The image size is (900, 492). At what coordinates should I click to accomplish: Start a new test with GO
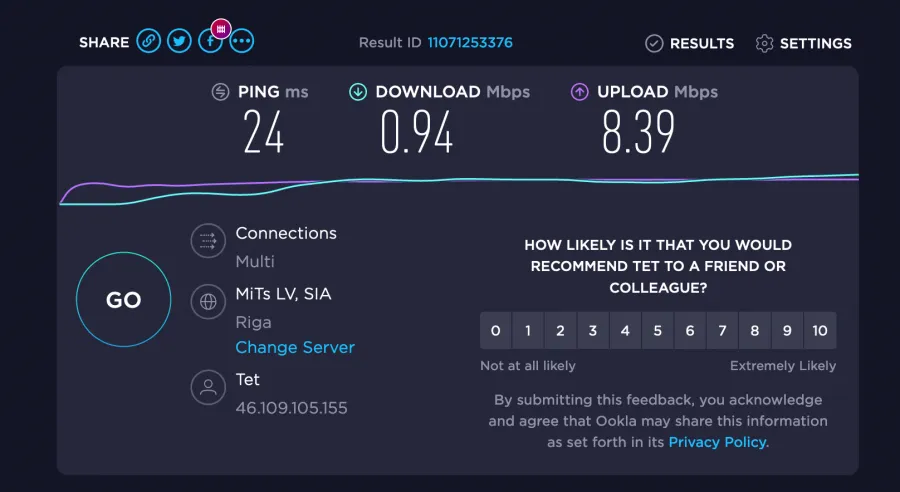(x=123, y=300)
